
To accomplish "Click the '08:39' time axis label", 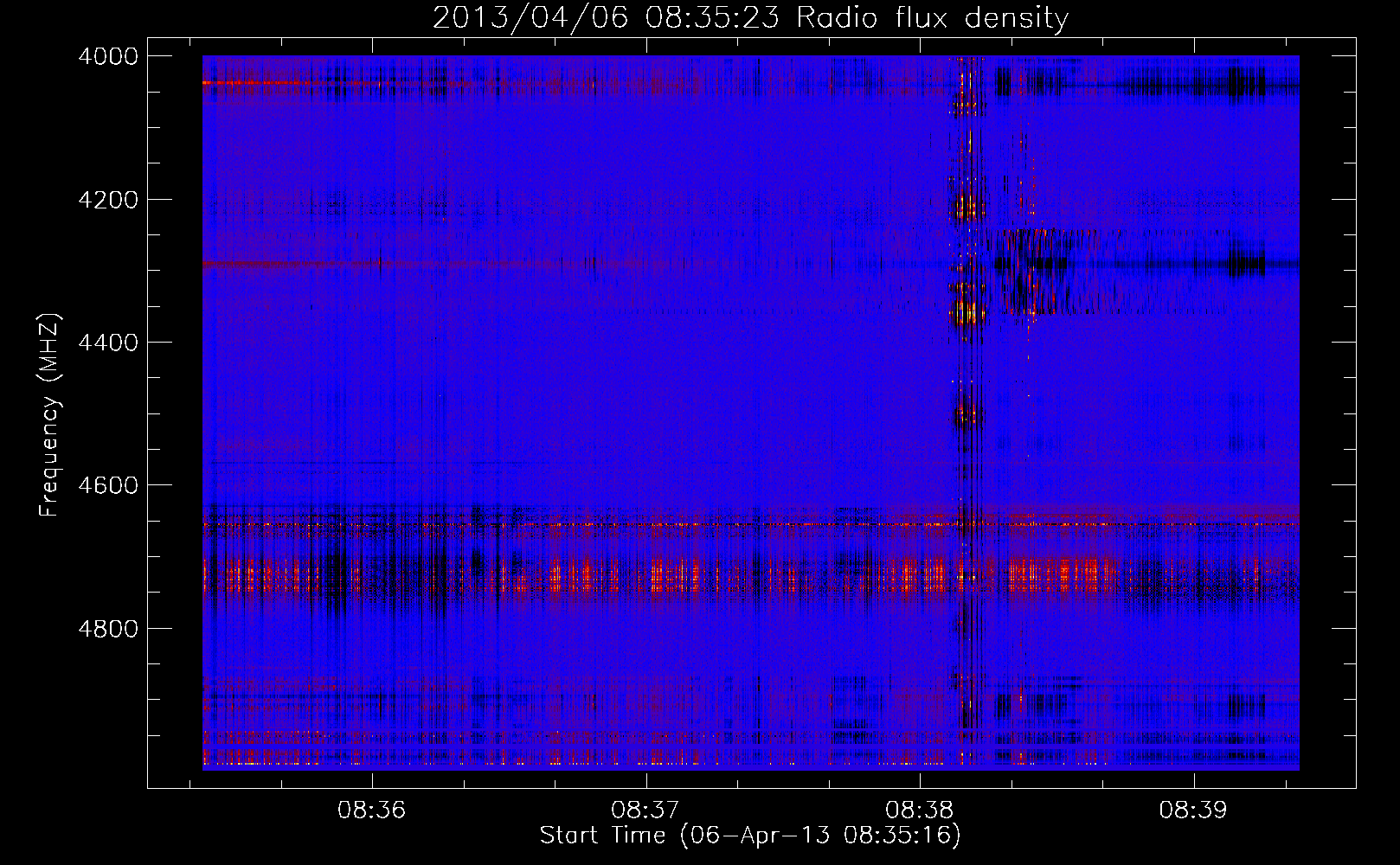I will tap(1193, 811).
